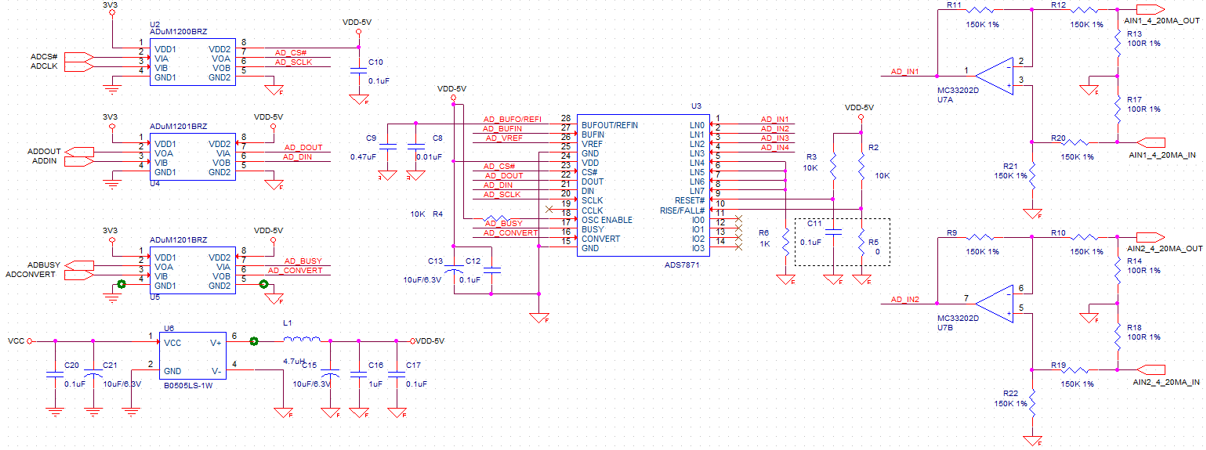1206x450 pixels.
Task: Select resistor R11 symbol
Action: coord(980,10)
